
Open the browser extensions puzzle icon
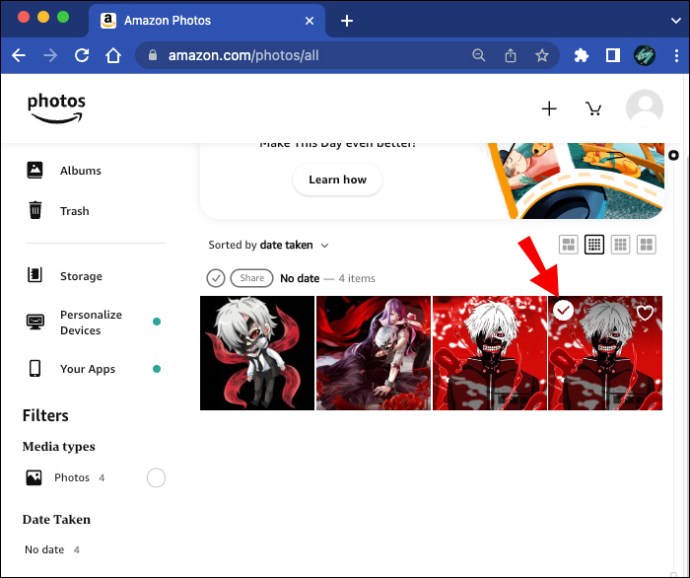pos(581,55)
